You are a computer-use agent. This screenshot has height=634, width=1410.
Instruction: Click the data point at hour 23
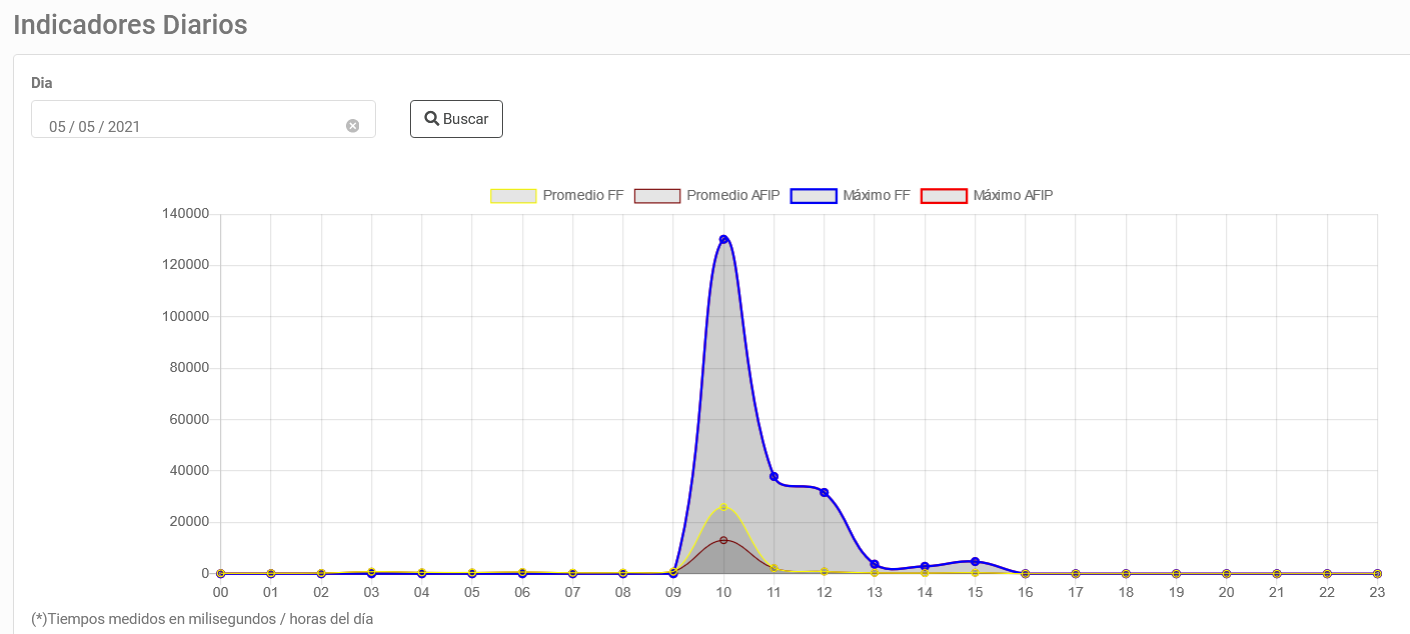pos(1377,574)
